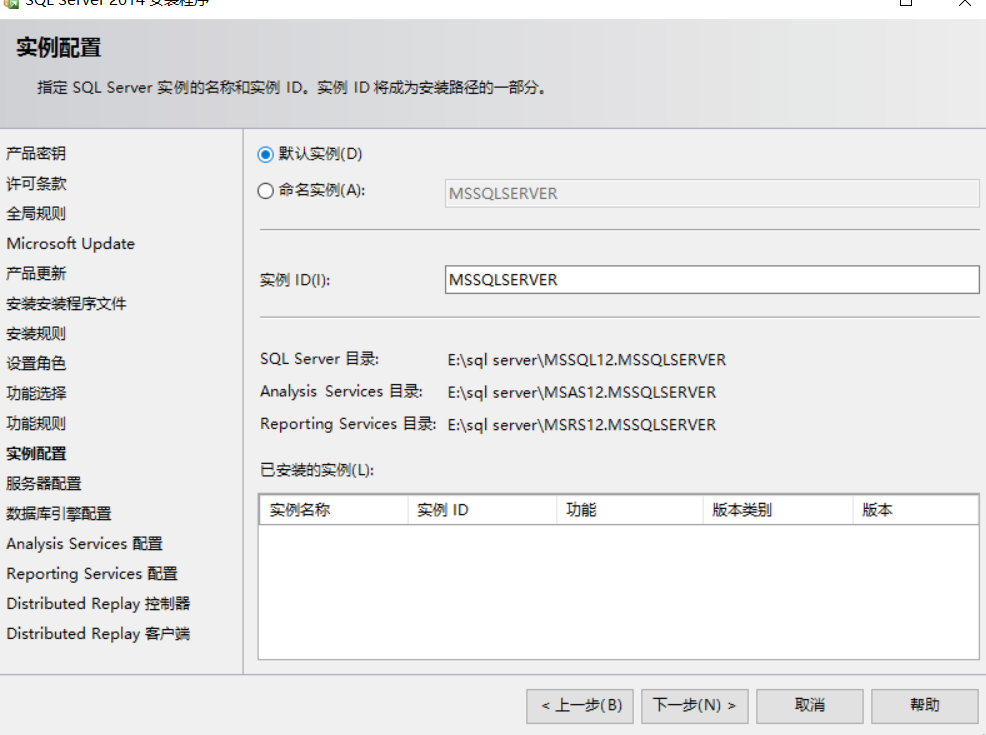This screenshot has height=735, width=986.
Task: Click the 已安装的实例(L) label
Action: pos(317,470)
